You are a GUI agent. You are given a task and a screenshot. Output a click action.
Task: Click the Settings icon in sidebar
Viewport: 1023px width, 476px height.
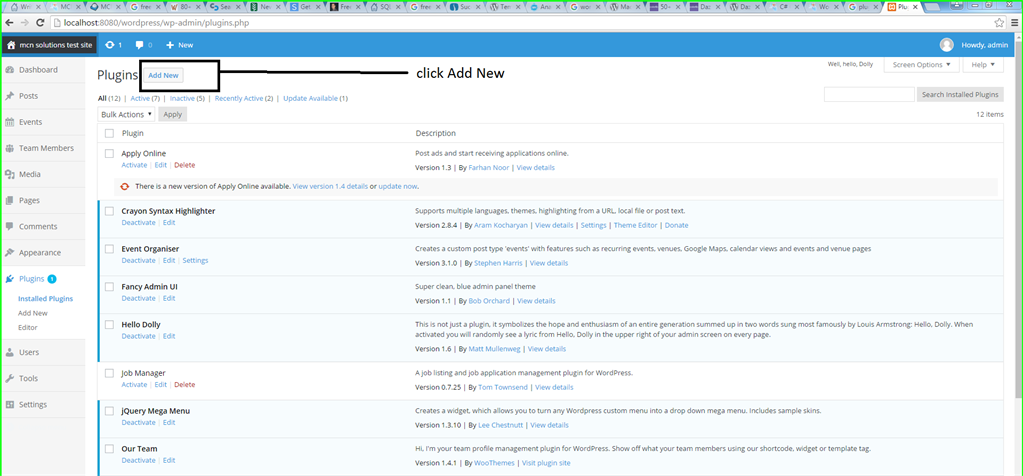point(10,404)
